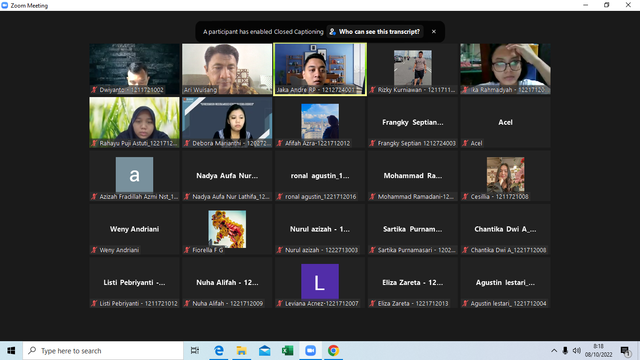The image size is (640, 360).
Task: Open File Explorer from the taskbar
Action: [x=242, y=351]
